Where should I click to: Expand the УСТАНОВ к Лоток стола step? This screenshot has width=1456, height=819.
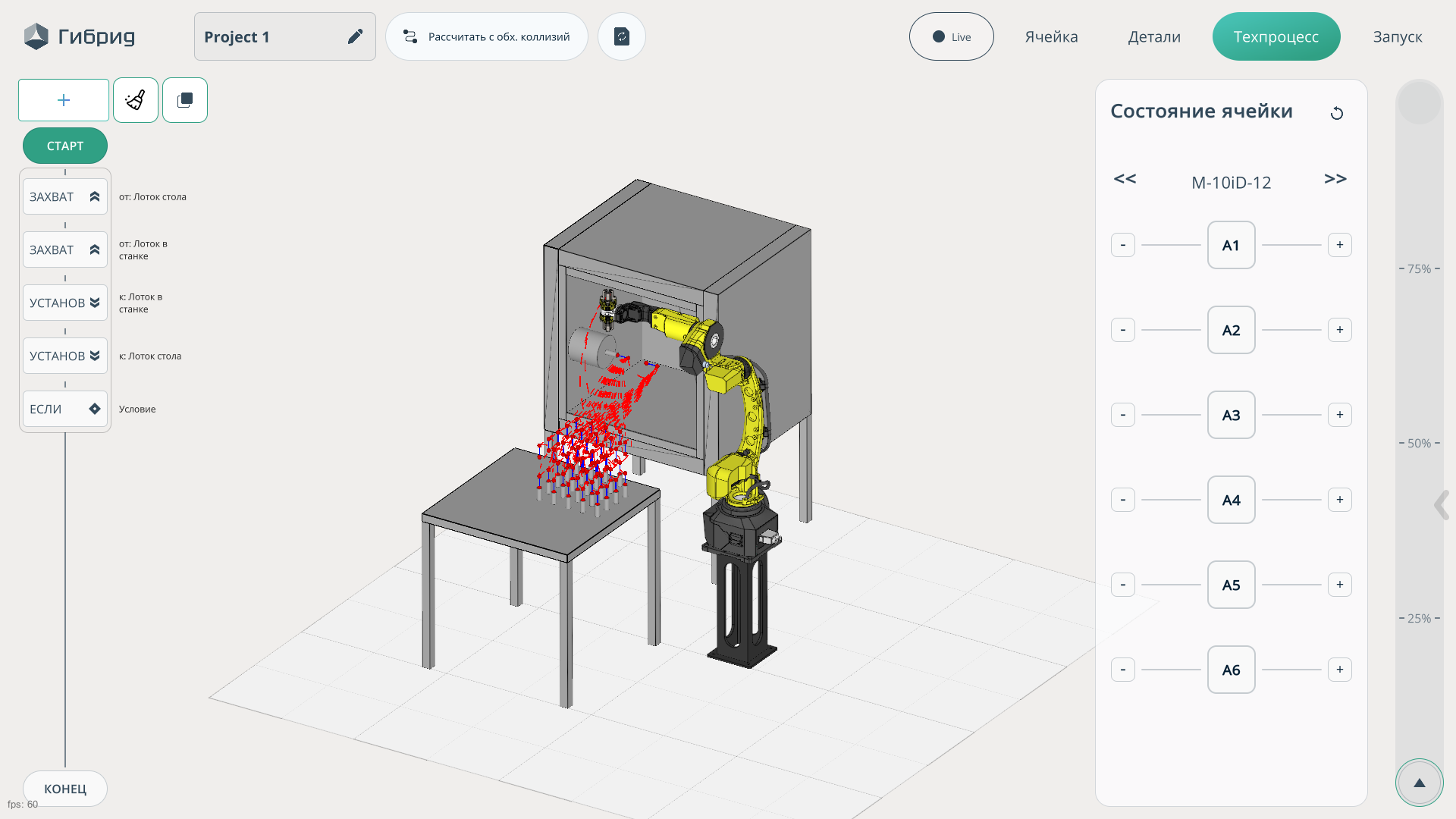pos(95,356)
